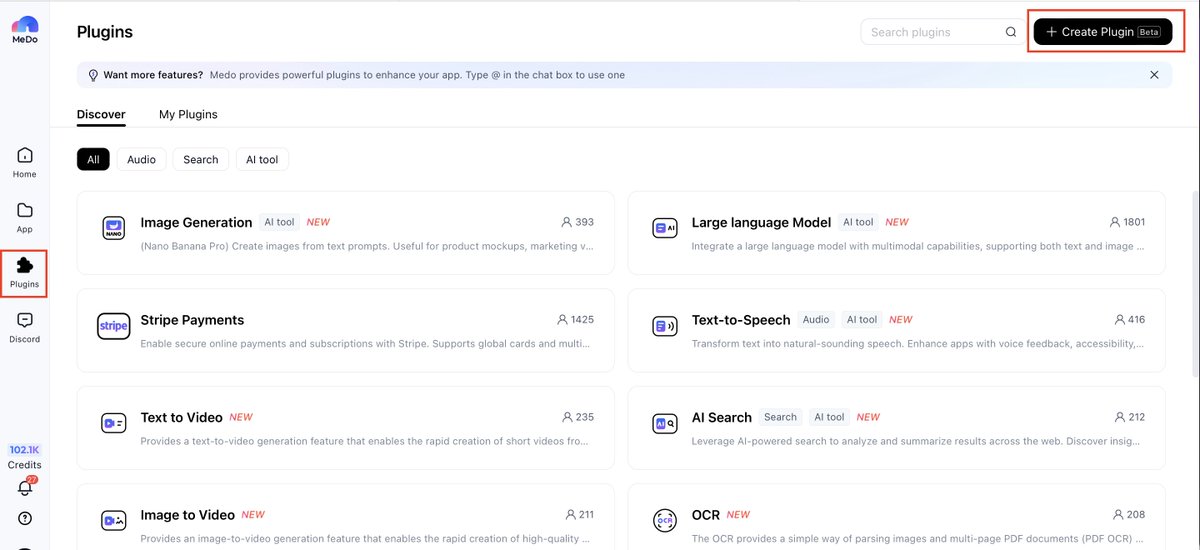Open the Image to Video plugin title
Screen dimensions: 1200x550
pos(188,515)
